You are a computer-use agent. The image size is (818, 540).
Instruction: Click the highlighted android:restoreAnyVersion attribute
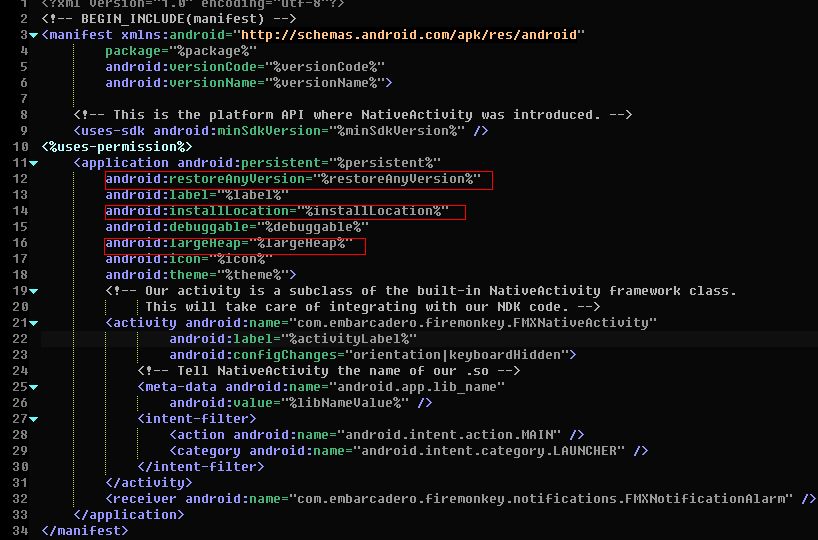298,179
